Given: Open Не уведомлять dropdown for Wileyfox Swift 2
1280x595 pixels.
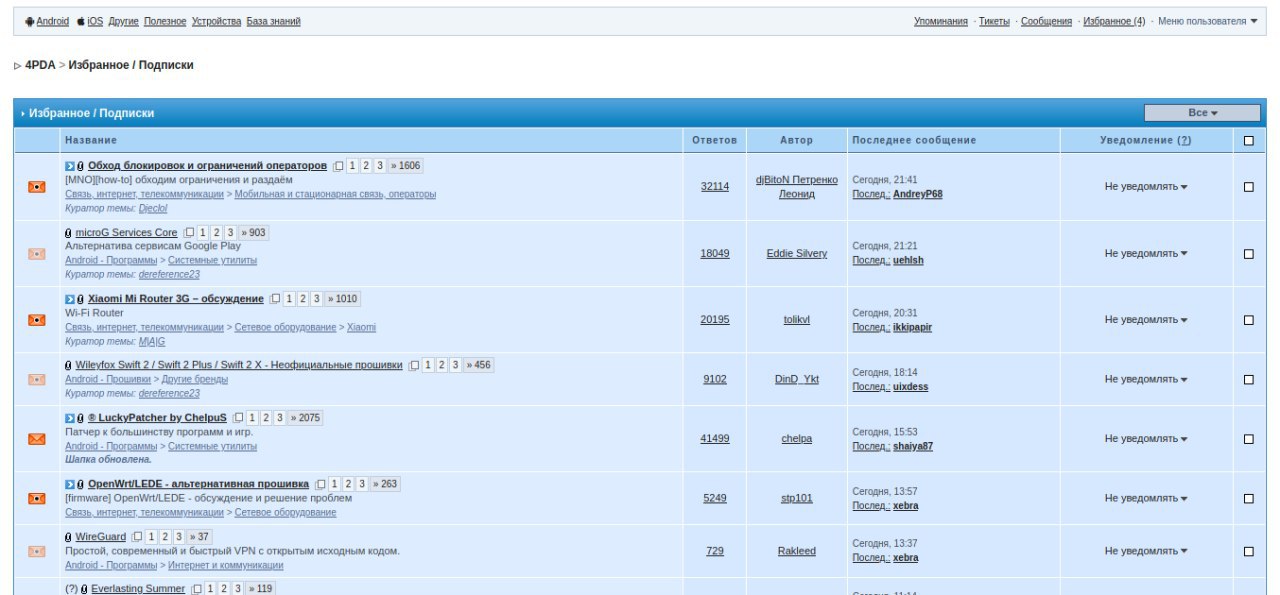Looking at the screenshot, I should [1146, 380].
